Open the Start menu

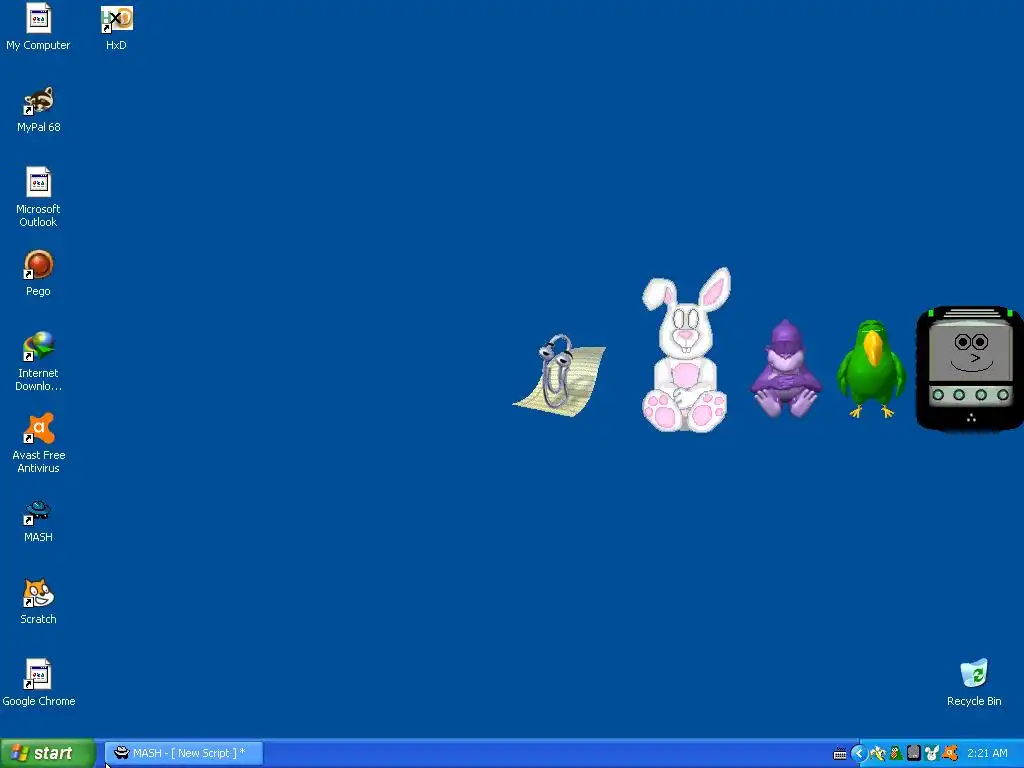(48, 754)
